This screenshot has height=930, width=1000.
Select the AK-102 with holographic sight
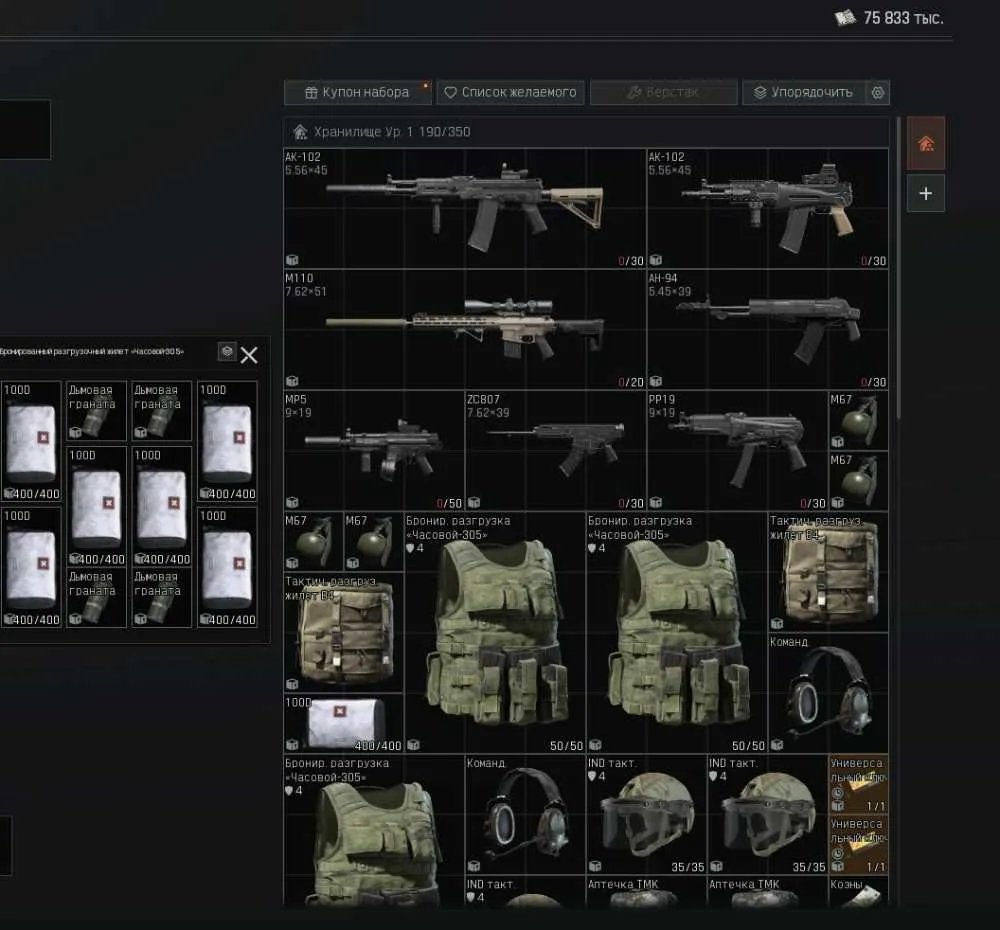point(768,209)
